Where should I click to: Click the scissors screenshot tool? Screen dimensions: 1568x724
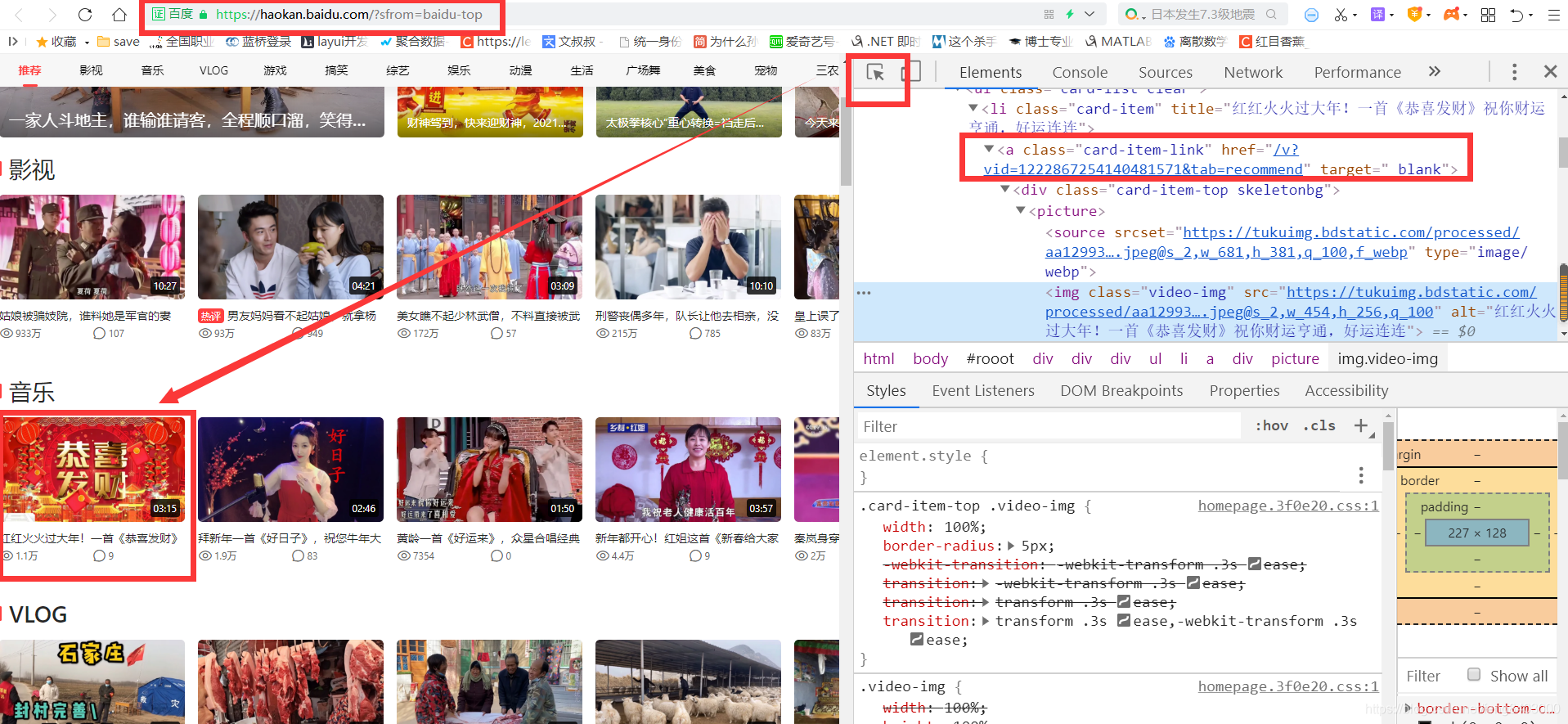[1341, 15]
